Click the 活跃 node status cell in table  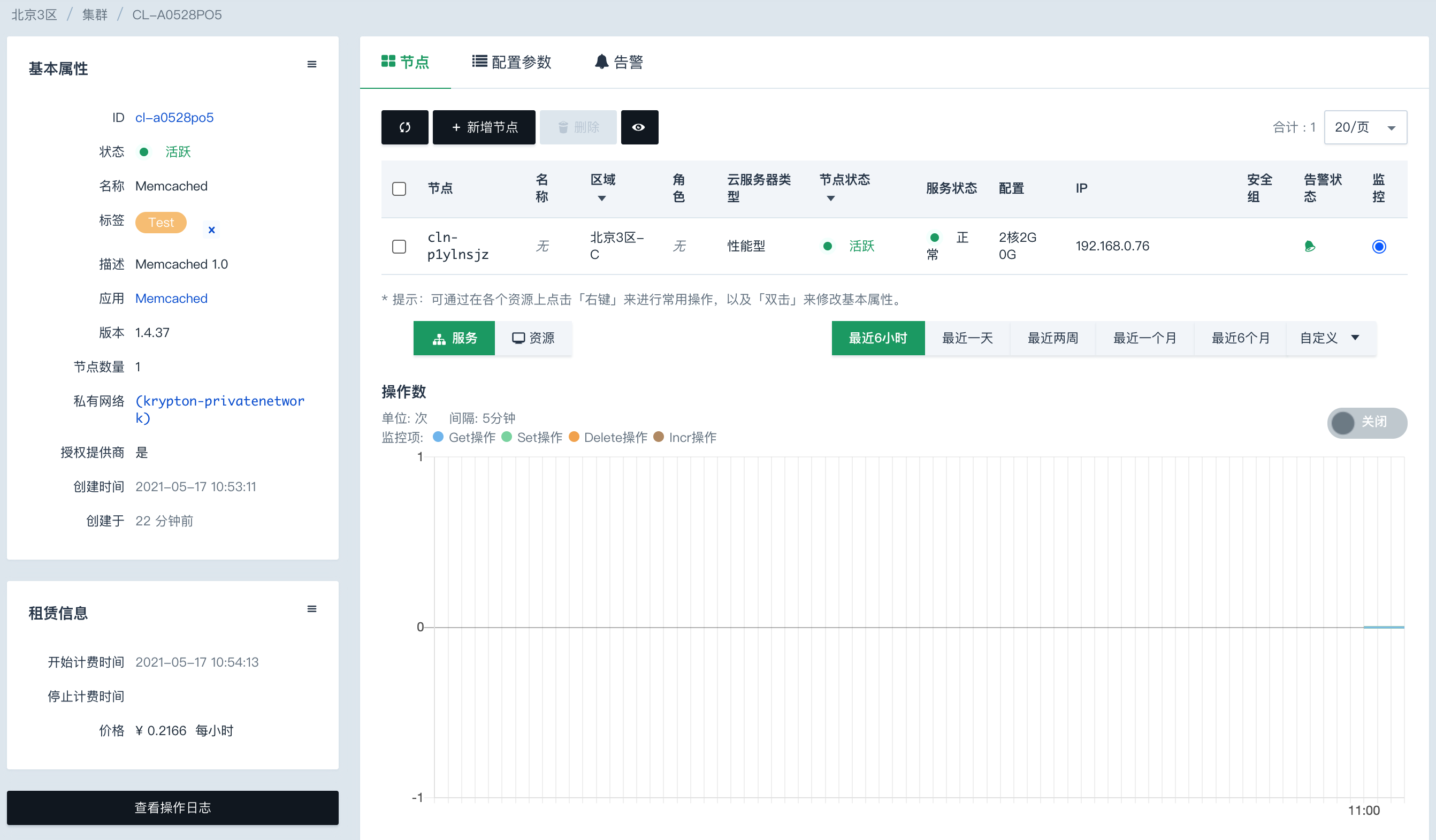coord(849,246)
